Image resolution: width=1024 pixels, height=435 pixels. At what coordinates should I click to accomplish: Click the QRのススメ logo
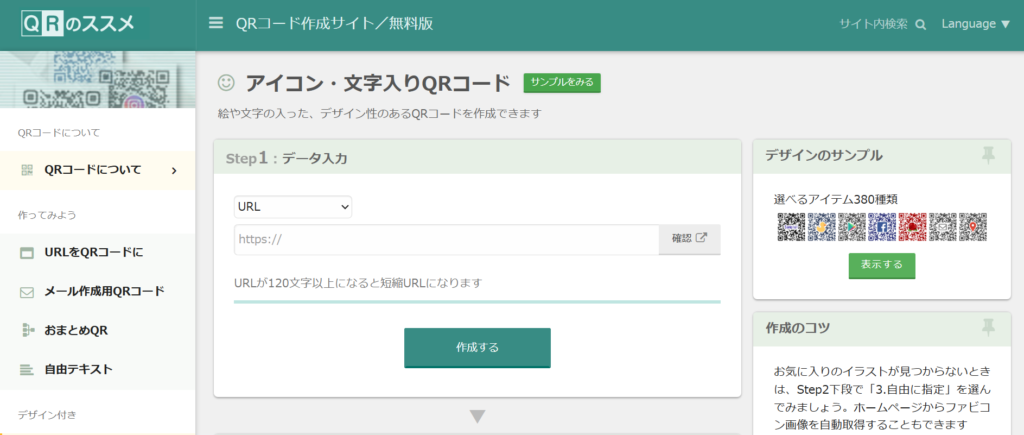point(78,24)
